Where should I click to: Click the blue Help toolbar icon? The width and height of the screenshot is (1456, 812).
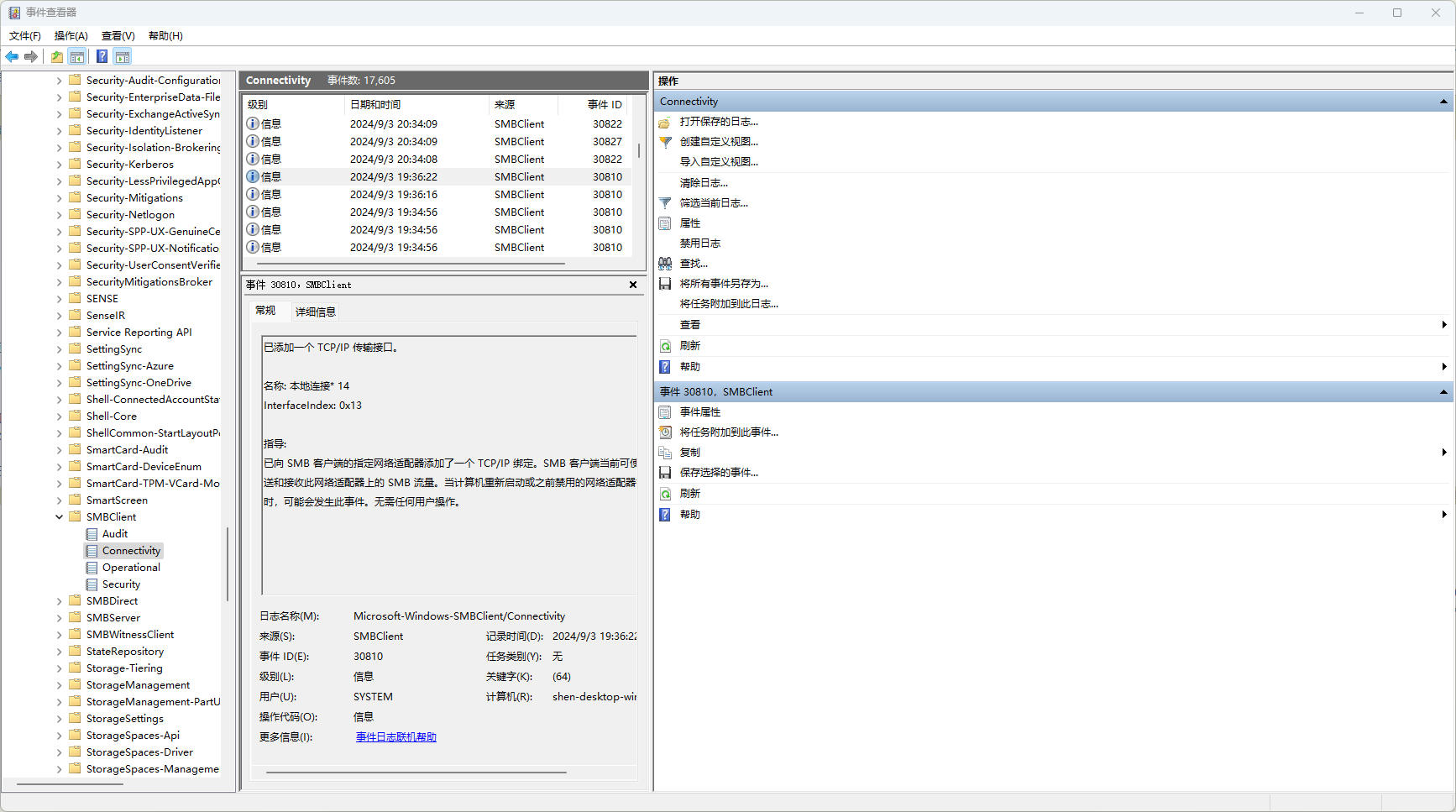tap(102, 56)
